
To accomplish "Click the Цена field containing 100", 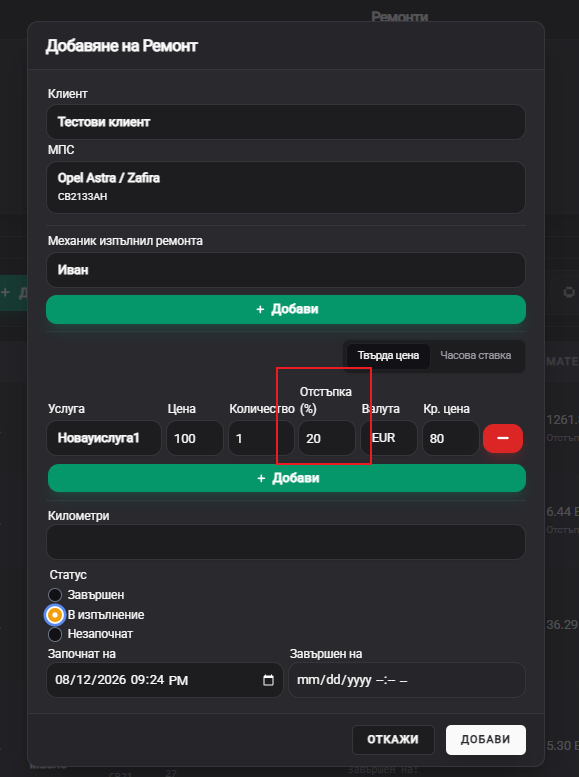I will (195, 438).
